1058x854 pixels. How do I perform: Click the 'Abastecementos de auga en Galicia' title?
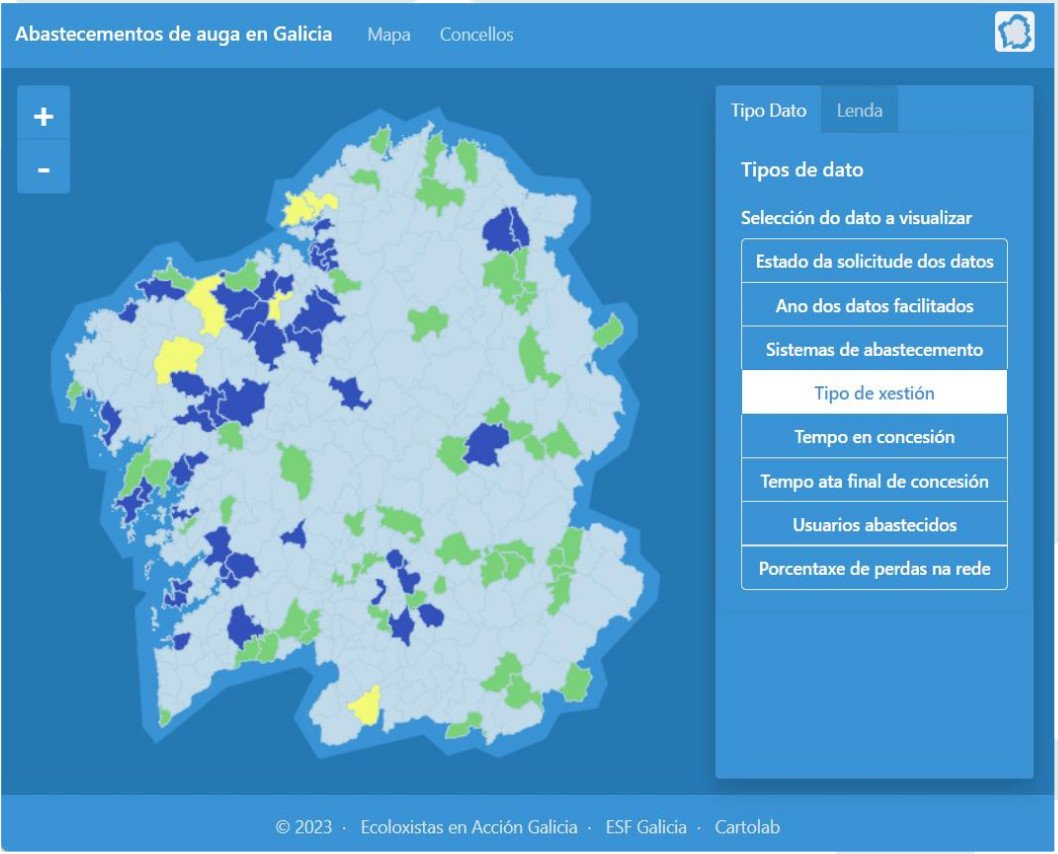[x=173, y=33]
